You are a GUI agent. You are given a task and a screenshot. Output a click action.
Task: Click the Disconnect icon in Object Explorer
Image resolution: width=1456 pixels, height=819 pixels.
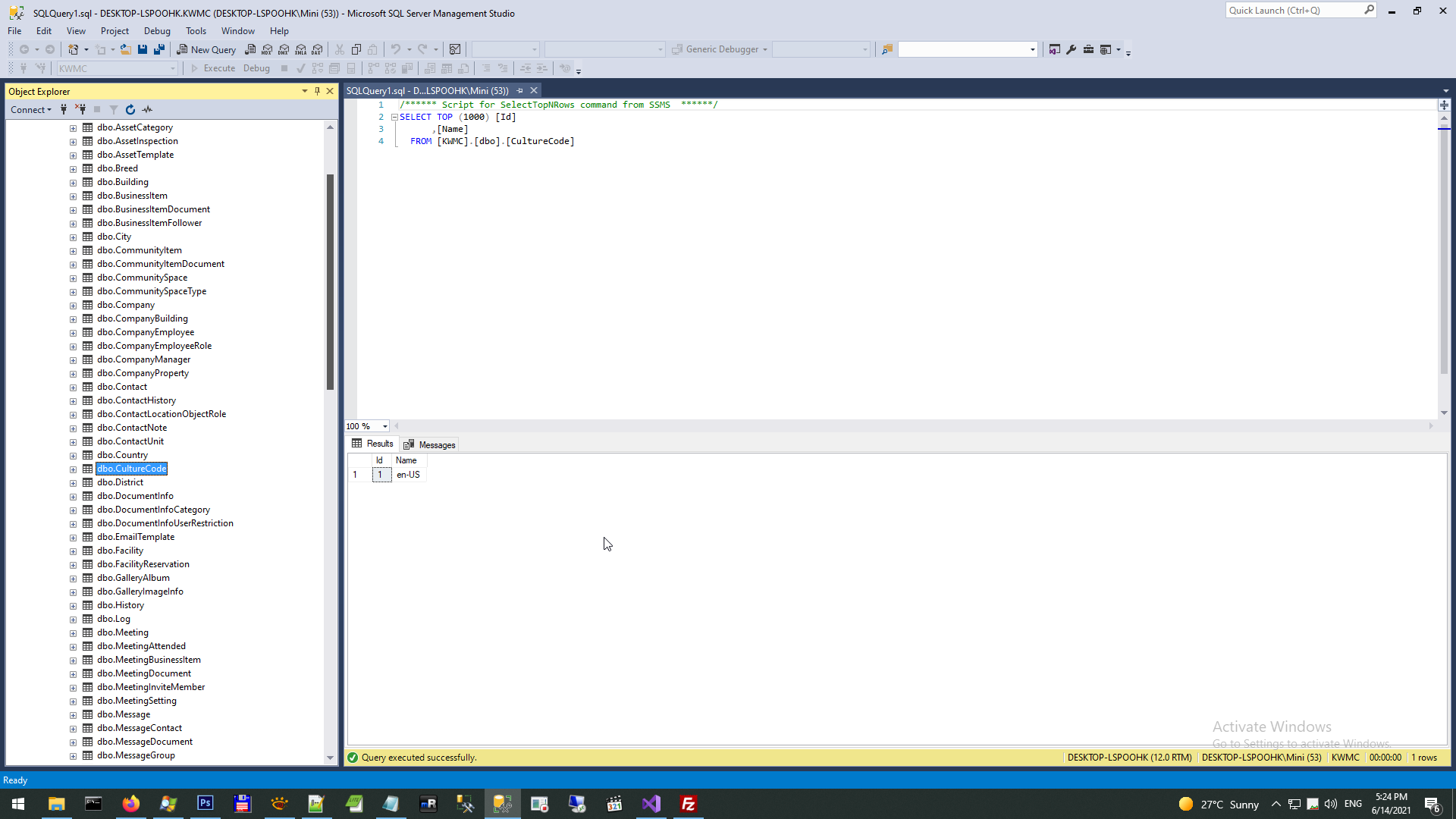80,110
